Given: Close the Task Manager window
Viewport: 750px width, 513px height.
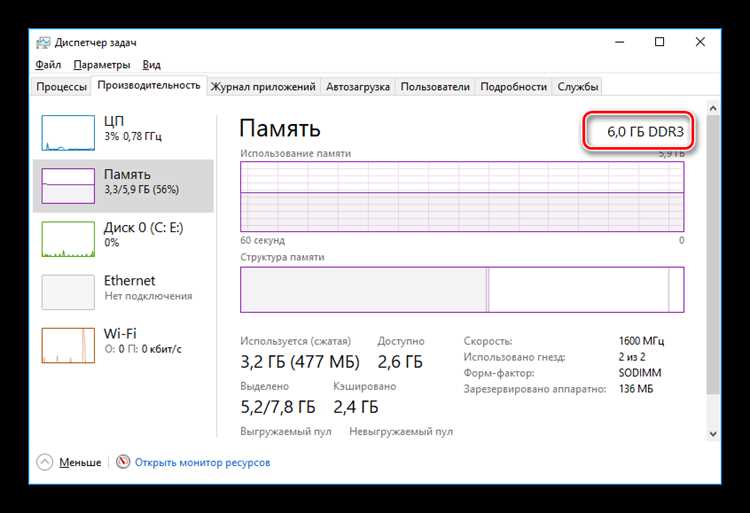Looking at the screenshot, I should (700, 42).
